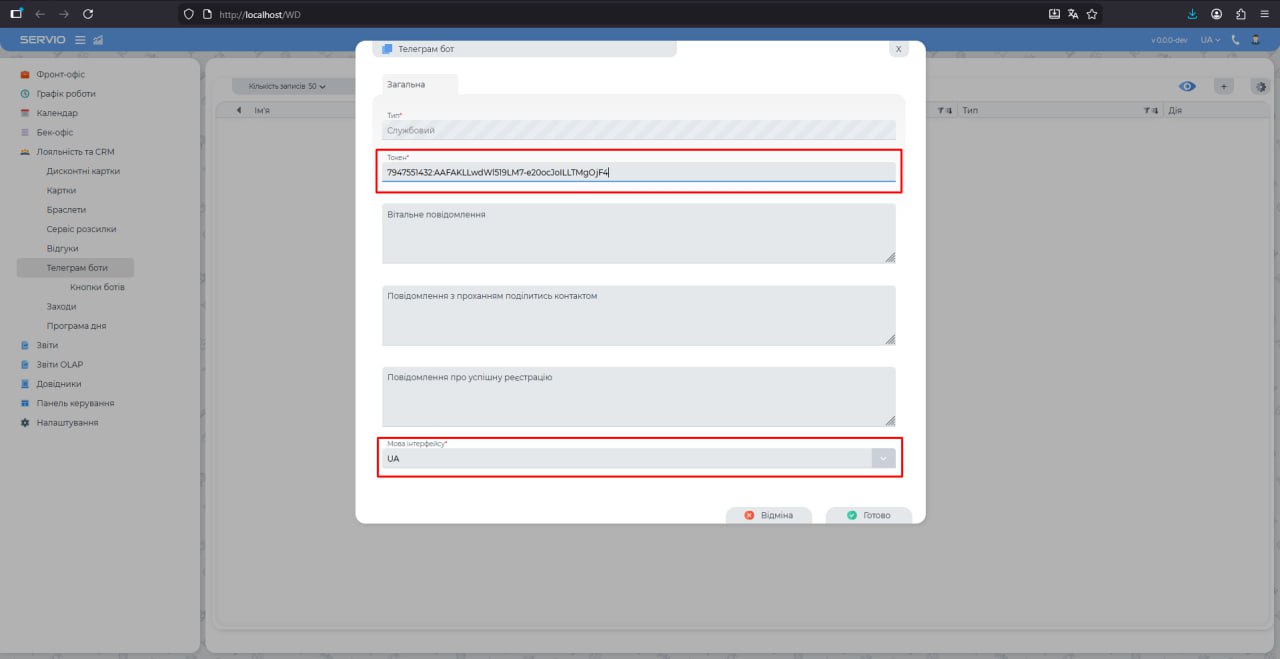Click the browser translate page icon

1073,14
